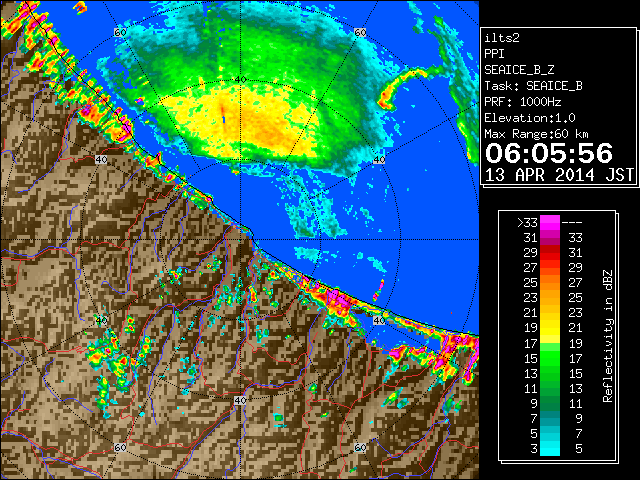Screen dimensions: 640x480
Task: Click the date '13 APR 2014 JST'
Action: coord(559,175)
